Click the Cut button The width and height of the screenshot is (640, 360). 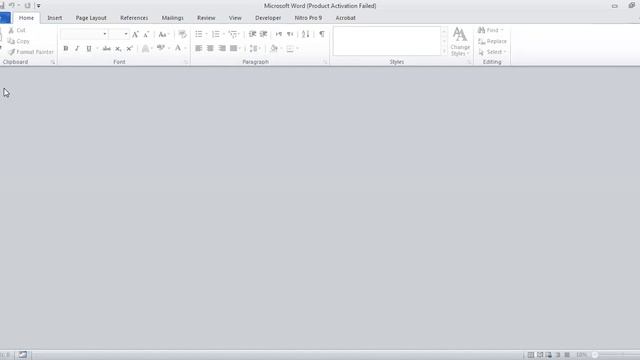click(17, 31)
